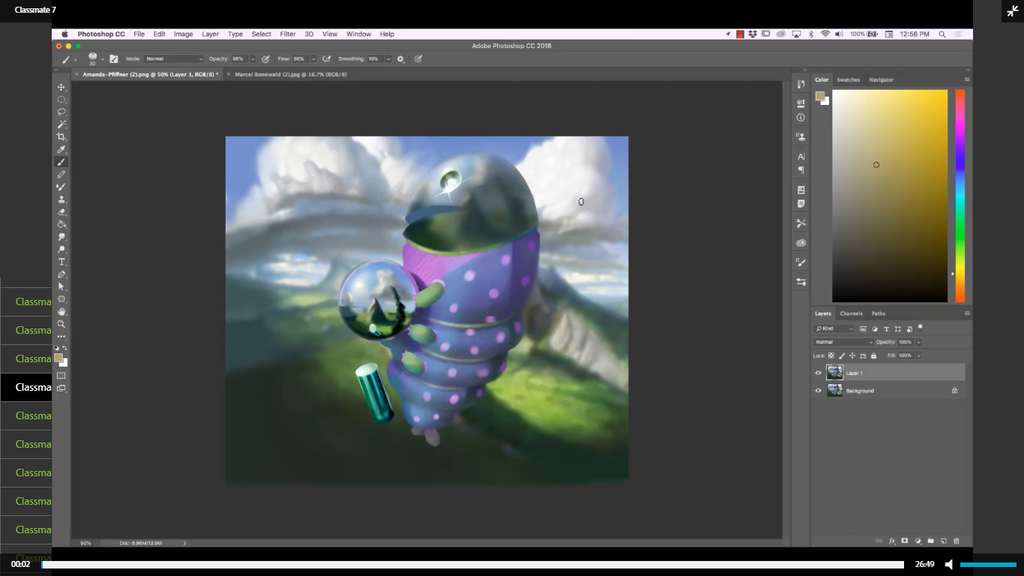Viewport: 1024px width, 576px height.
Task: Select the Path Selection tool
Action: click(x=61, y=287)
